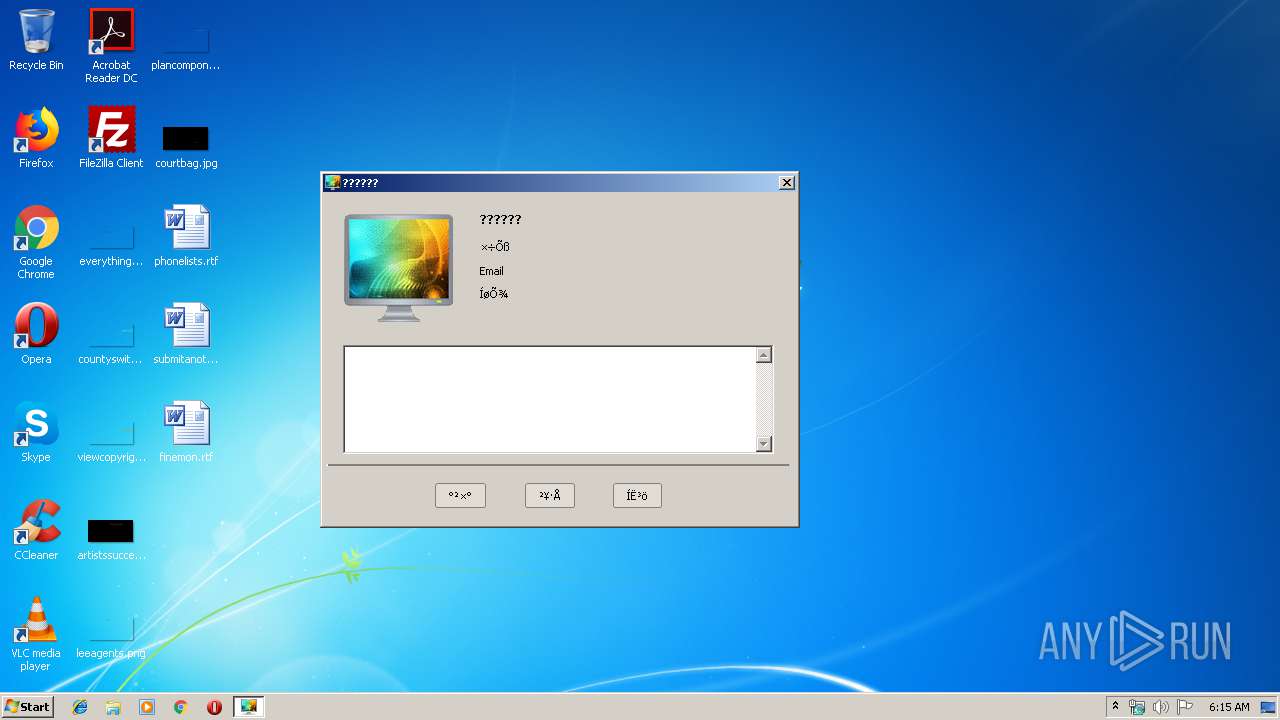This screenshot has height=720, width=1280.
Task: Open Google Chrome desktop shortcut
Action: (x=36, y=242)
